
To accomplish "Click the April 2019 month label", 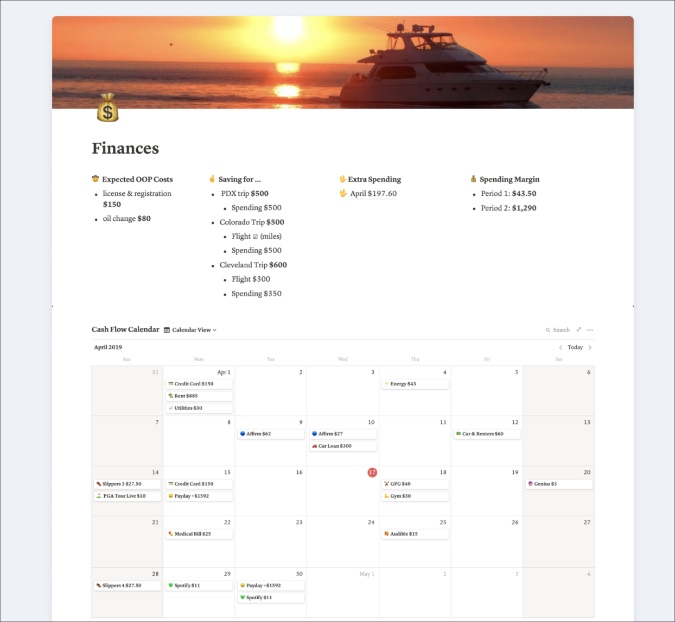I will [x=108, y=347].
